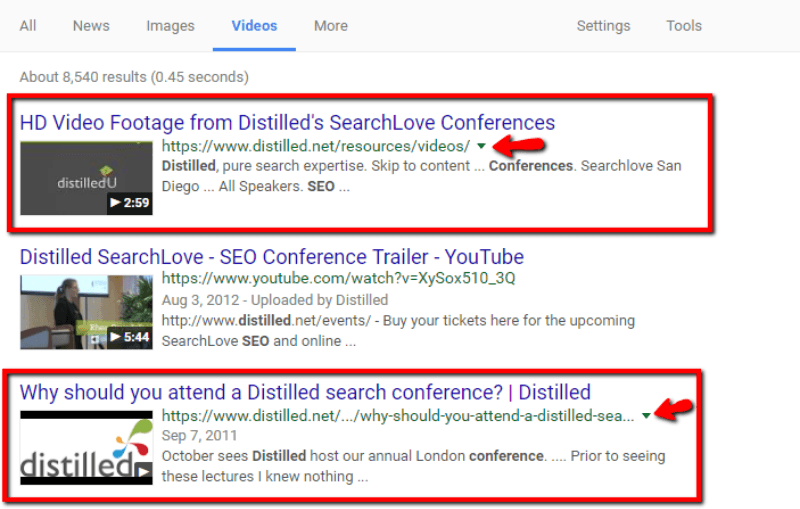Image resolution: width=800 pixels, height=509 pixels.
Task: Play the distilledU 2:59 video thumbnail
Action: (86, 178)
